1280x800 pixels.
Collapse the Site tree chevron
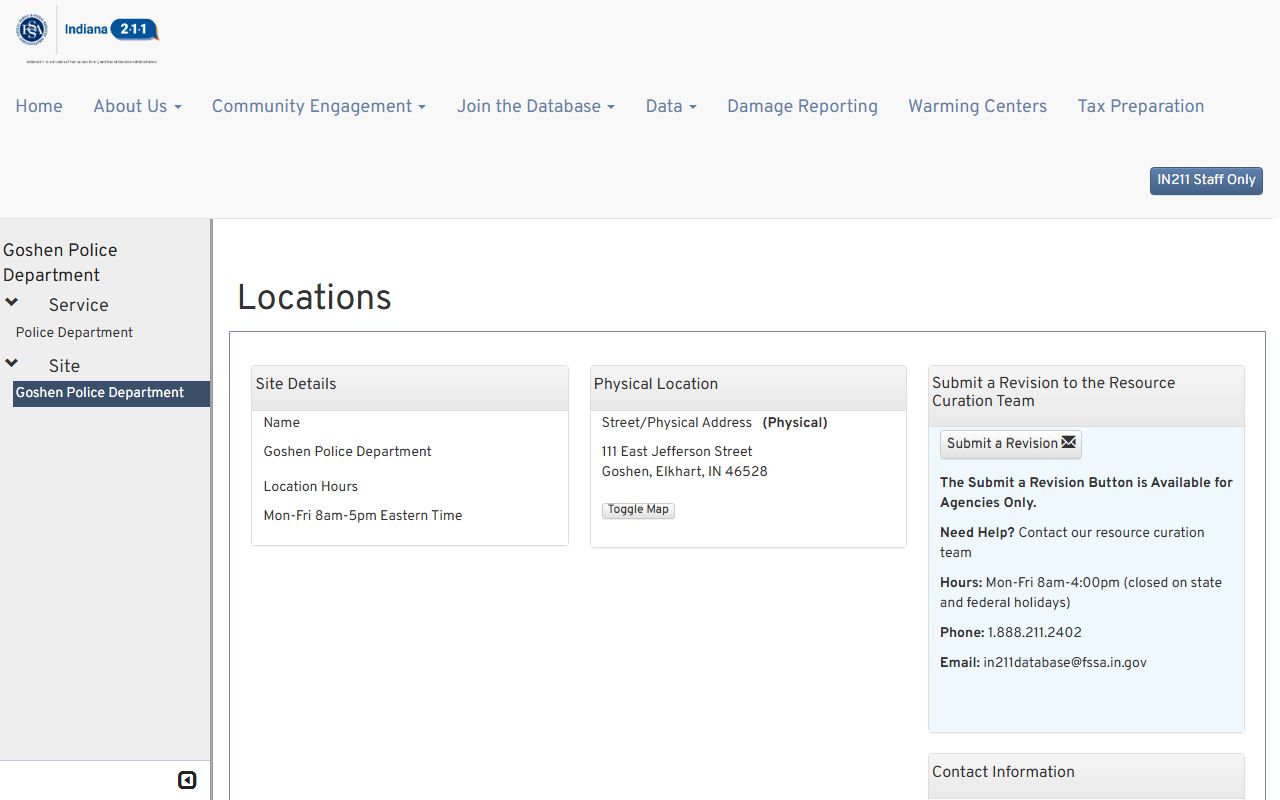(12, 364)
